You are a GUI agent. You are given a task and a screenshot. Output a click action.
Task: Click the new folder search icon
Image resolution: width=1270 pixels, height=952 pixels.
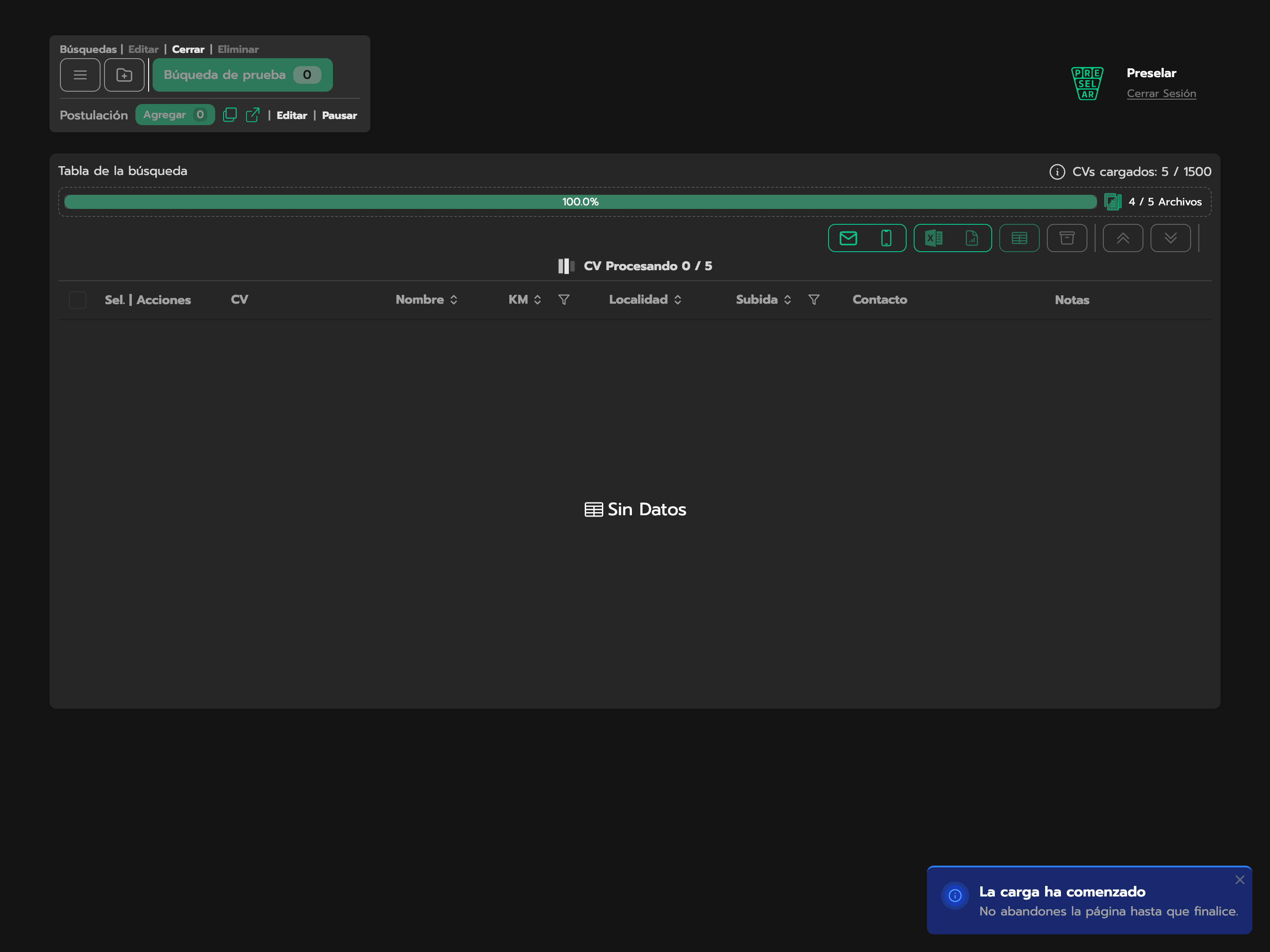click(x=124, y=74)
